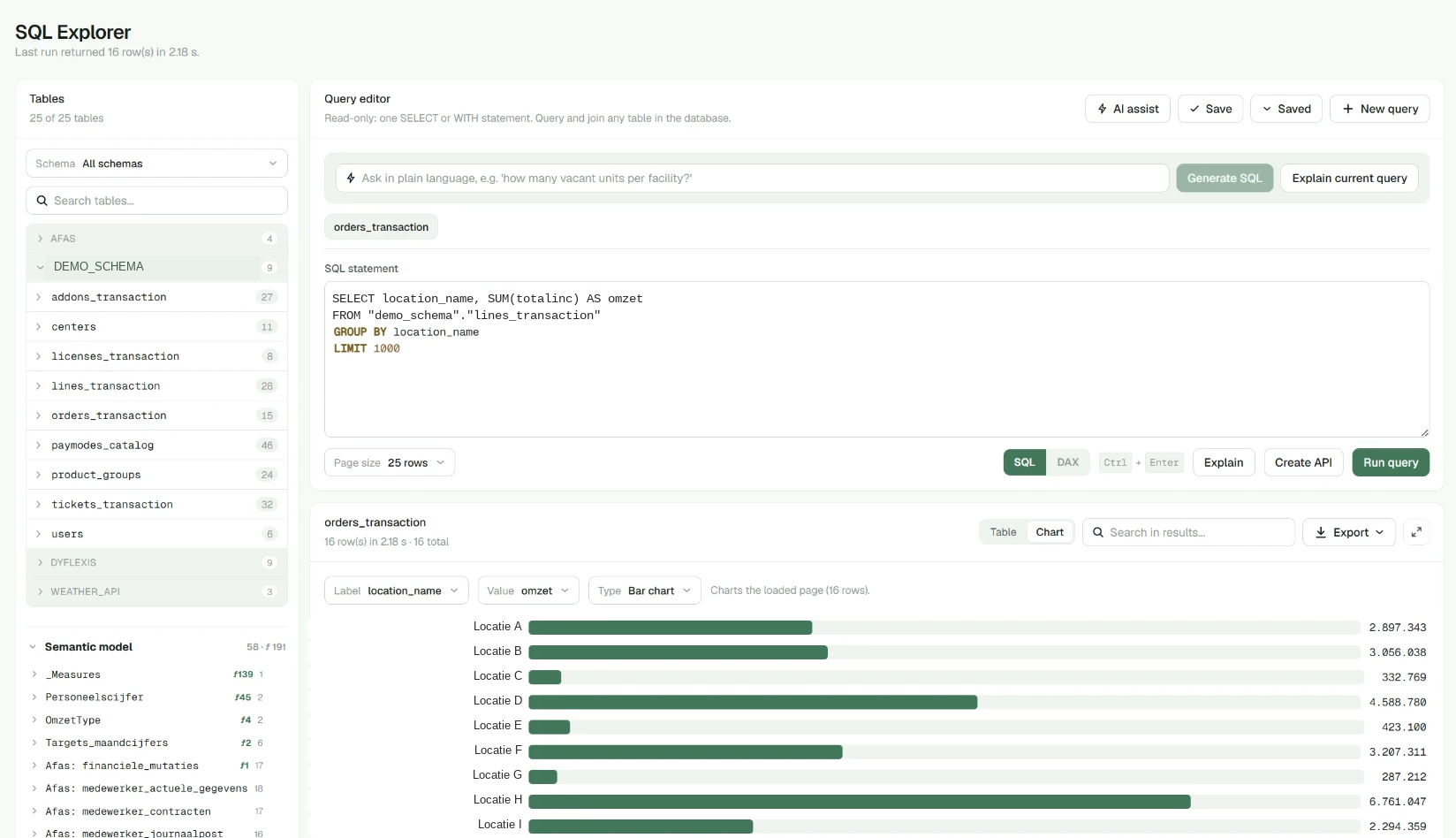Click the Locatie H bar
The width and height of the screenshot is (1456, 838).
click(860, 802)
